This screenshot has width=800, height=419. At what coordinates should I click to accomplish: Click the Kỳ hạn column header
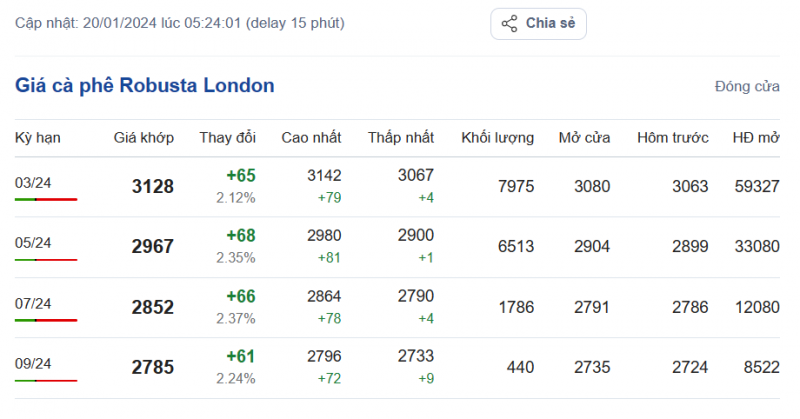(35, 137)
